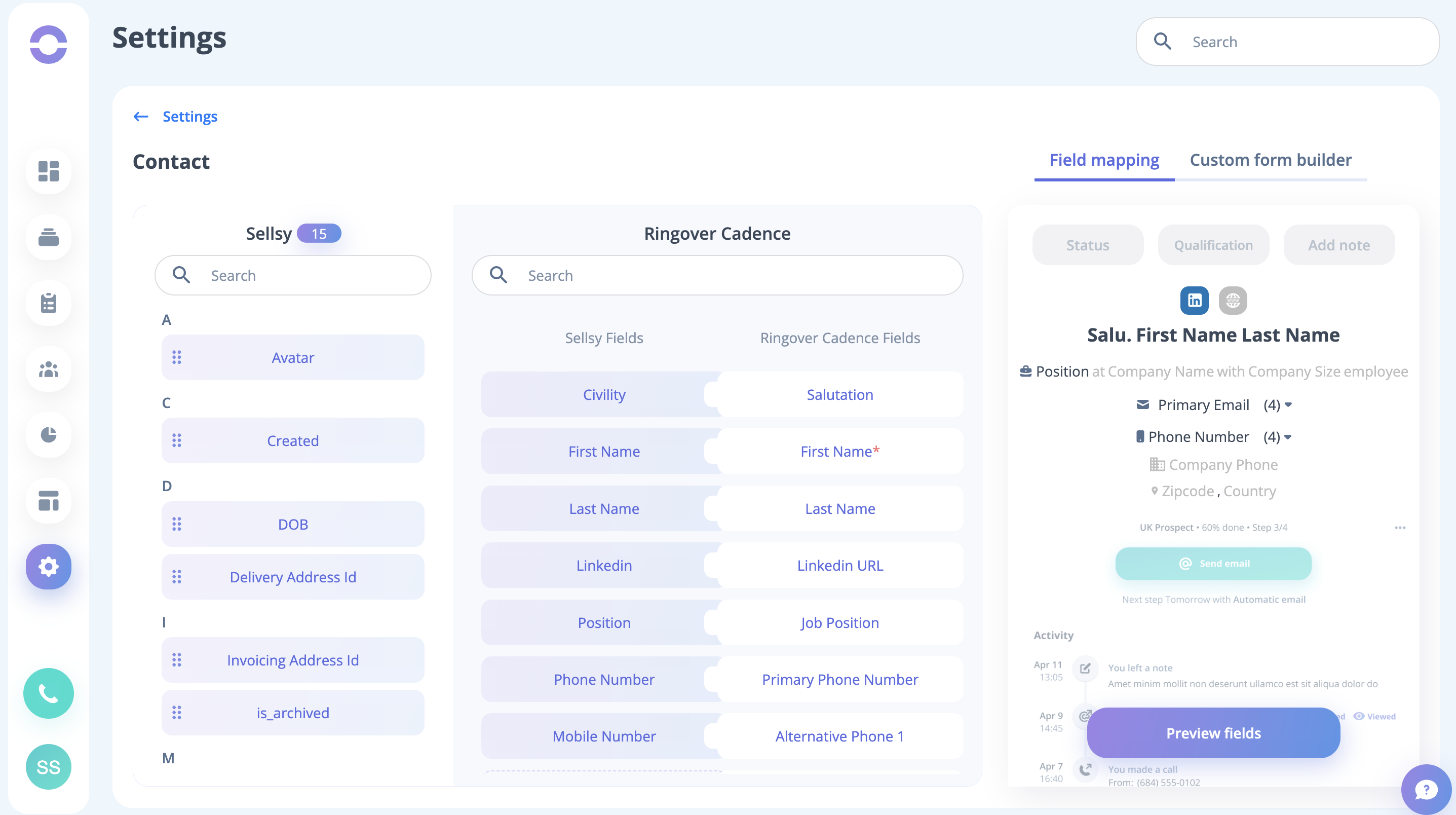Image resolution: width=1456 pixels, height=815 pixels.
Task: Click the Status button
Action: (x=1088, y=245)
